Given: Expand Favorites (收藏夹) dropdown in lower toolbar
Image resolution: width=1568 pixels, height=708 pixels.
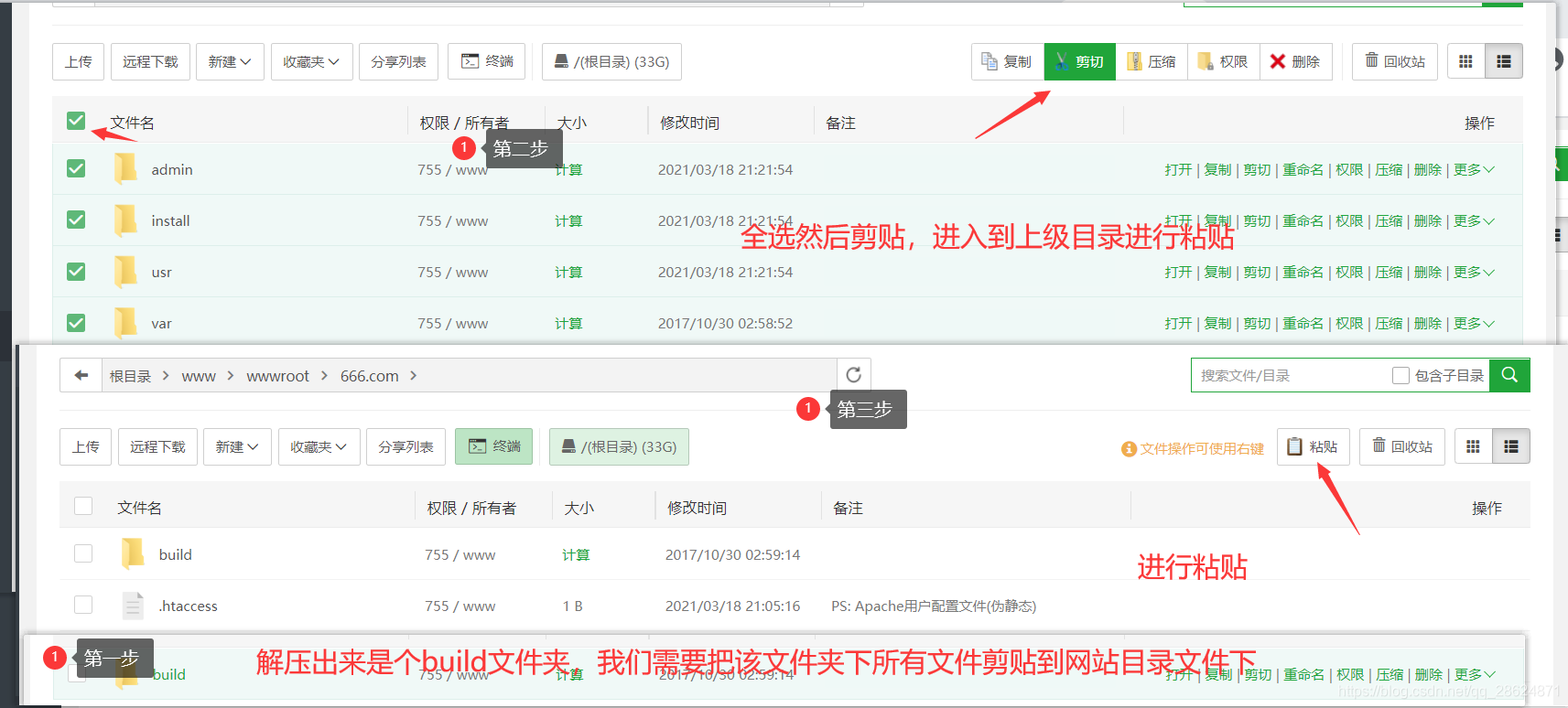Looking at the screenshot, I should pos(319,446).
